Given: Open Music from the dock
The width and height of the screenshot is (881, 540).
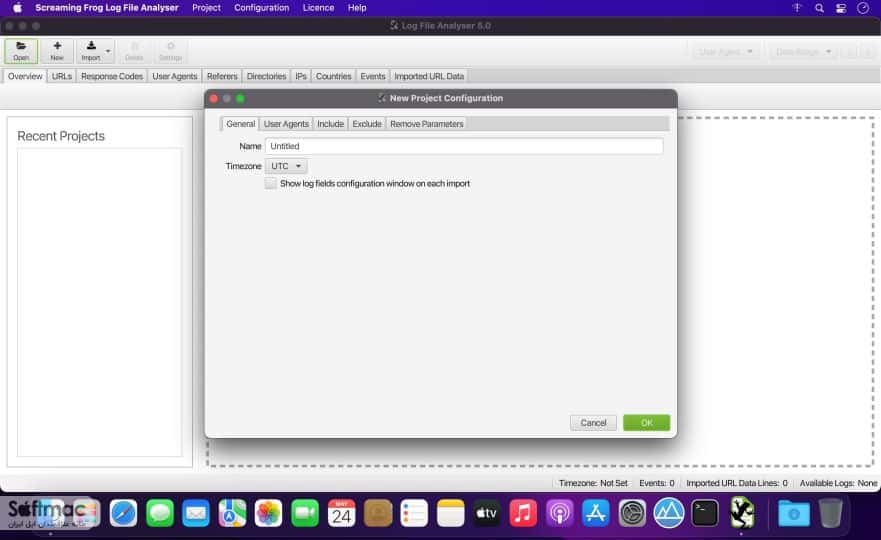Looking at the screenshot, I should [x=523, y=513].
